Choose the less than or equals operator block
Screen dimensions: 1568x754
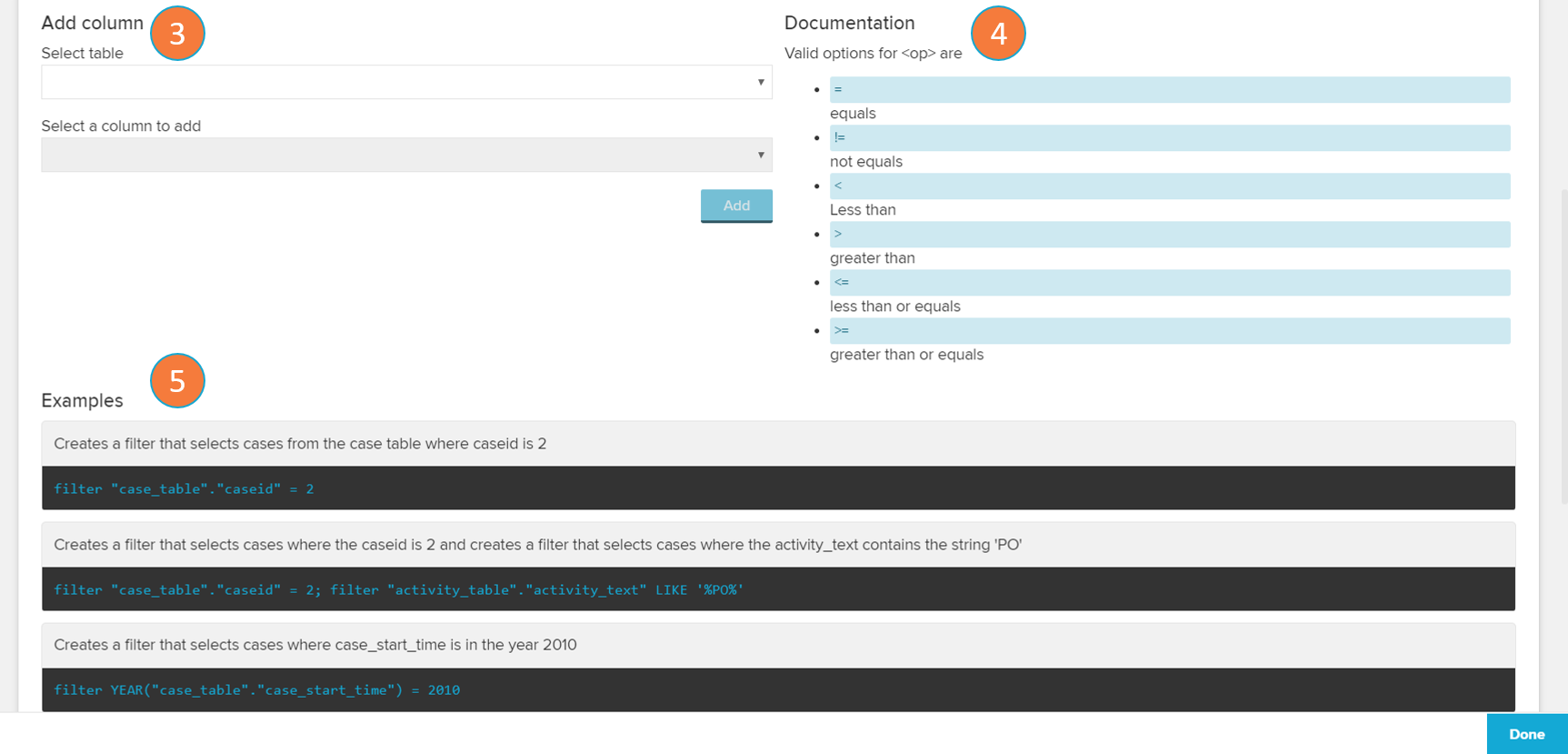[x=1169, y=282]
